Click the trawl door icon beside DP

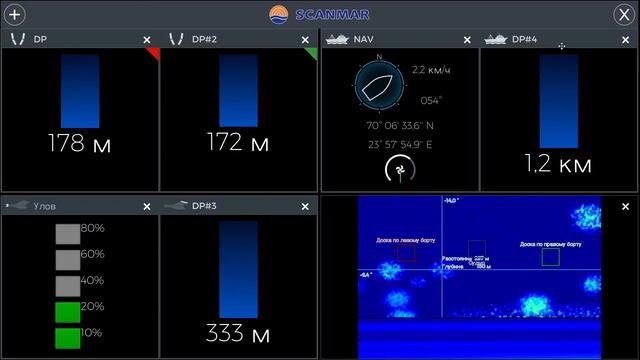point(18,39)
